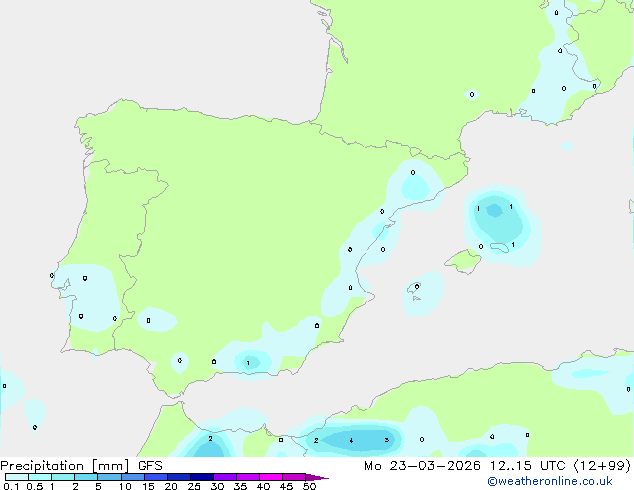Click the legend label '10'
Image resolution: width=634 pixels, height=490 pixels.
coord(125,486)
